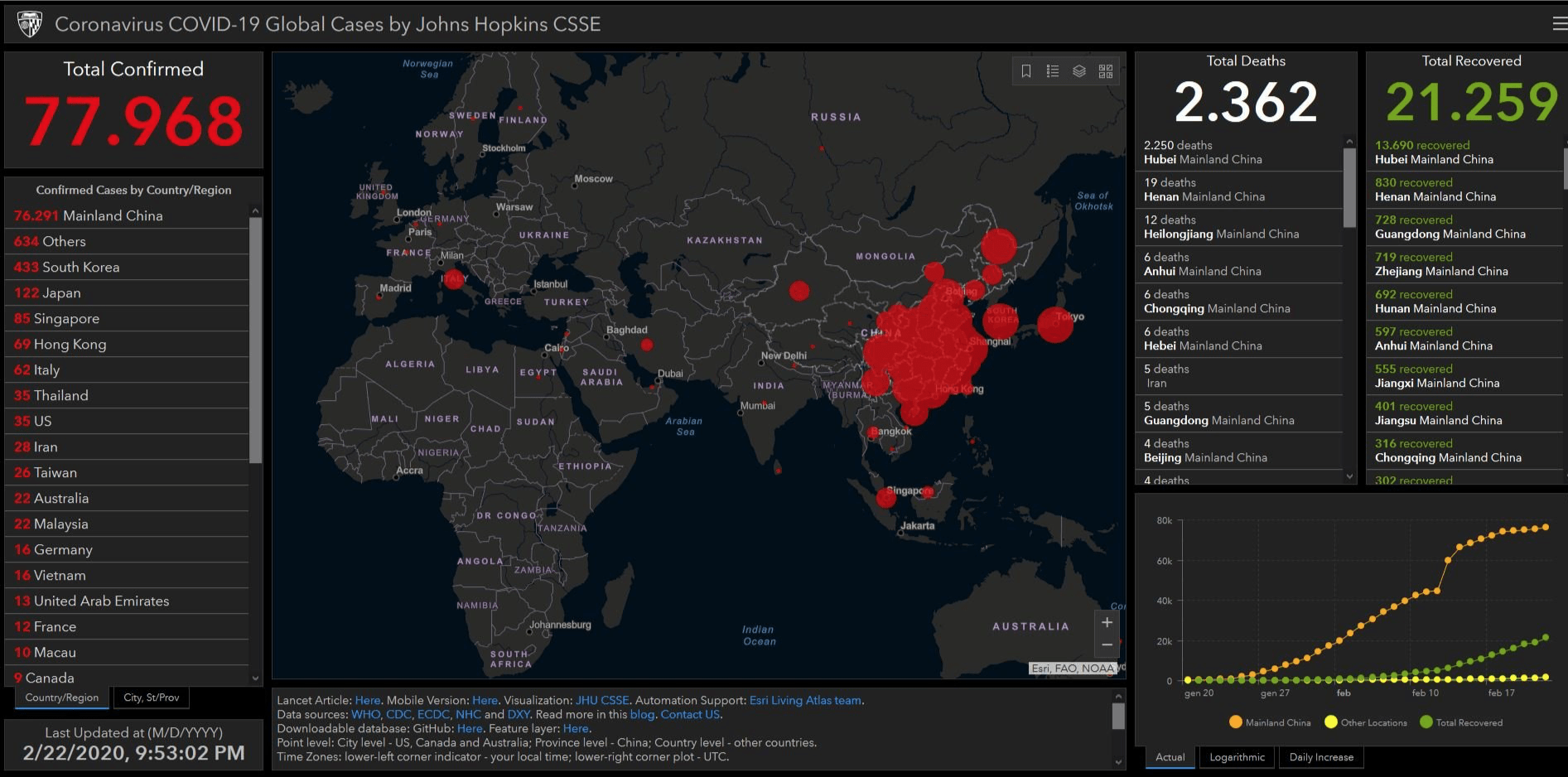Viewport: 1568px width, 777px height.
Task: Click '728 recovered Guangdong' entry
Action: coord(1464,227)
